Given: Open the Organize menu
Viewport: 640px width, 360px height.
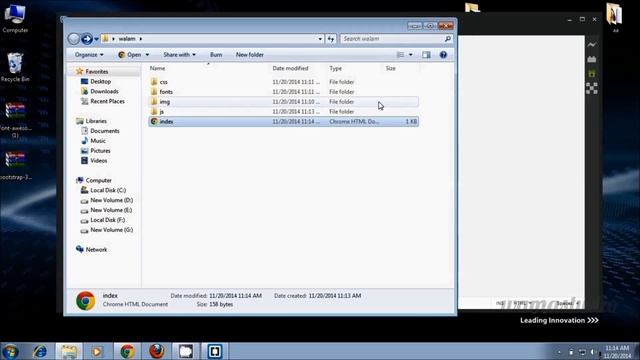Looking at the screenshot, I should point(89,55).
